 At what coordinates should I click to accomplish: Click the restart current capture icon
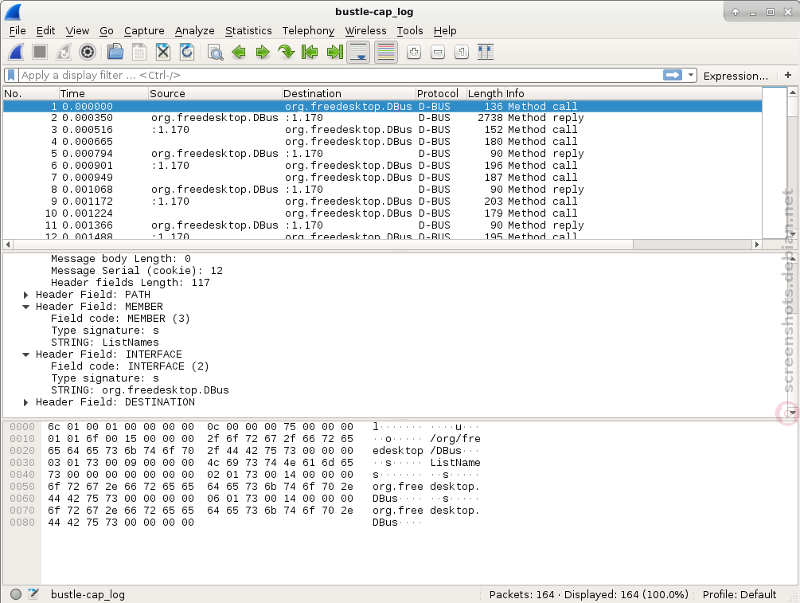(x=64, y=52)
